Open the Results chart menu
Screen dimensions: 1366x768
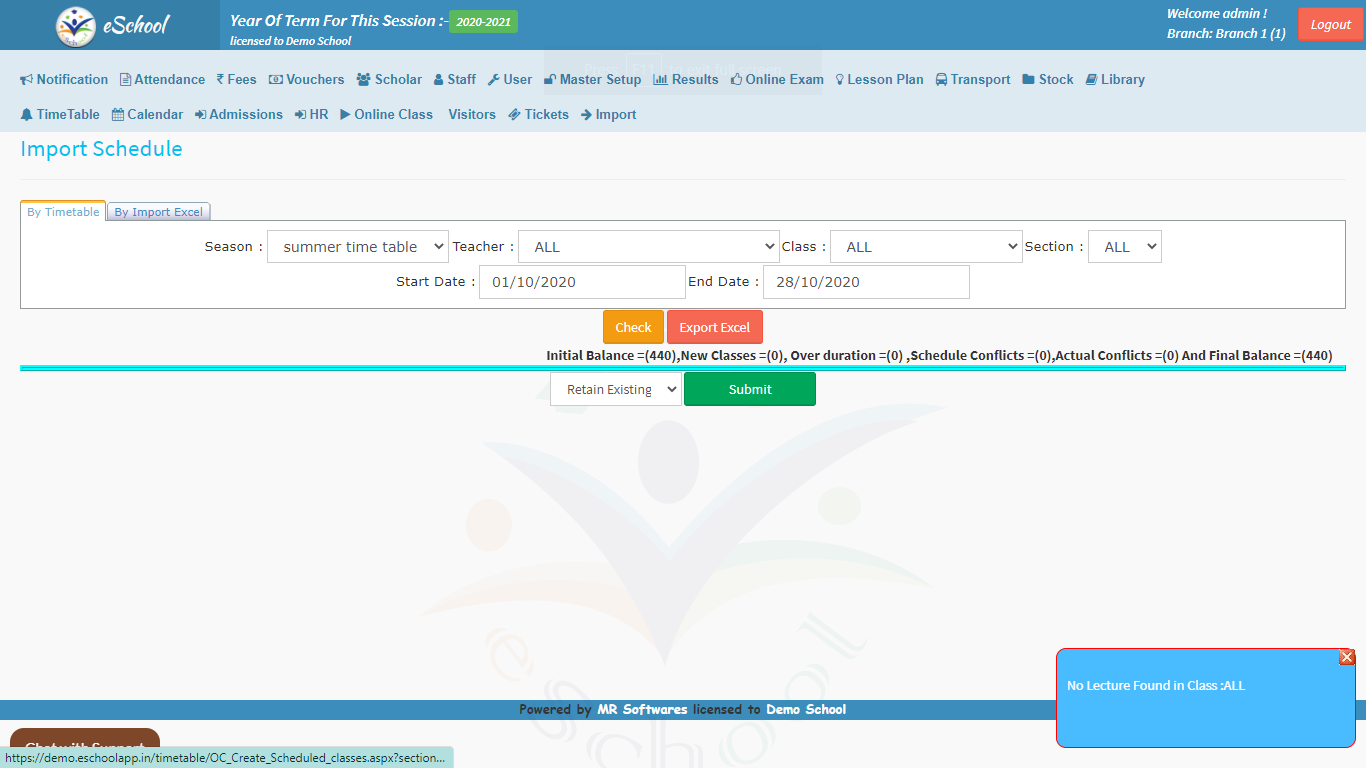click(x=685, y=80)
